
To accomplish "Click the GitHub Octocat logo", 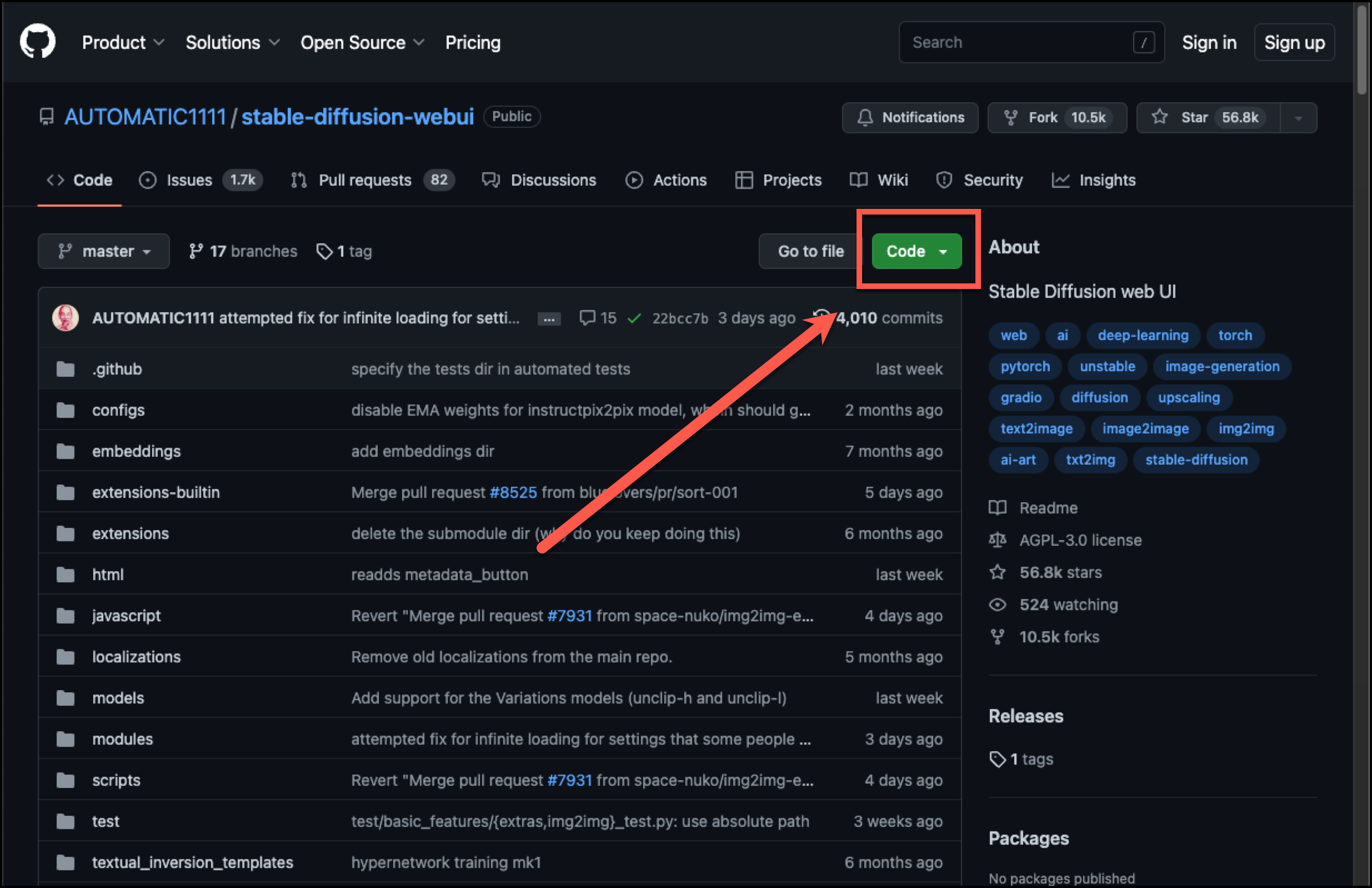I will click(37, 42).
